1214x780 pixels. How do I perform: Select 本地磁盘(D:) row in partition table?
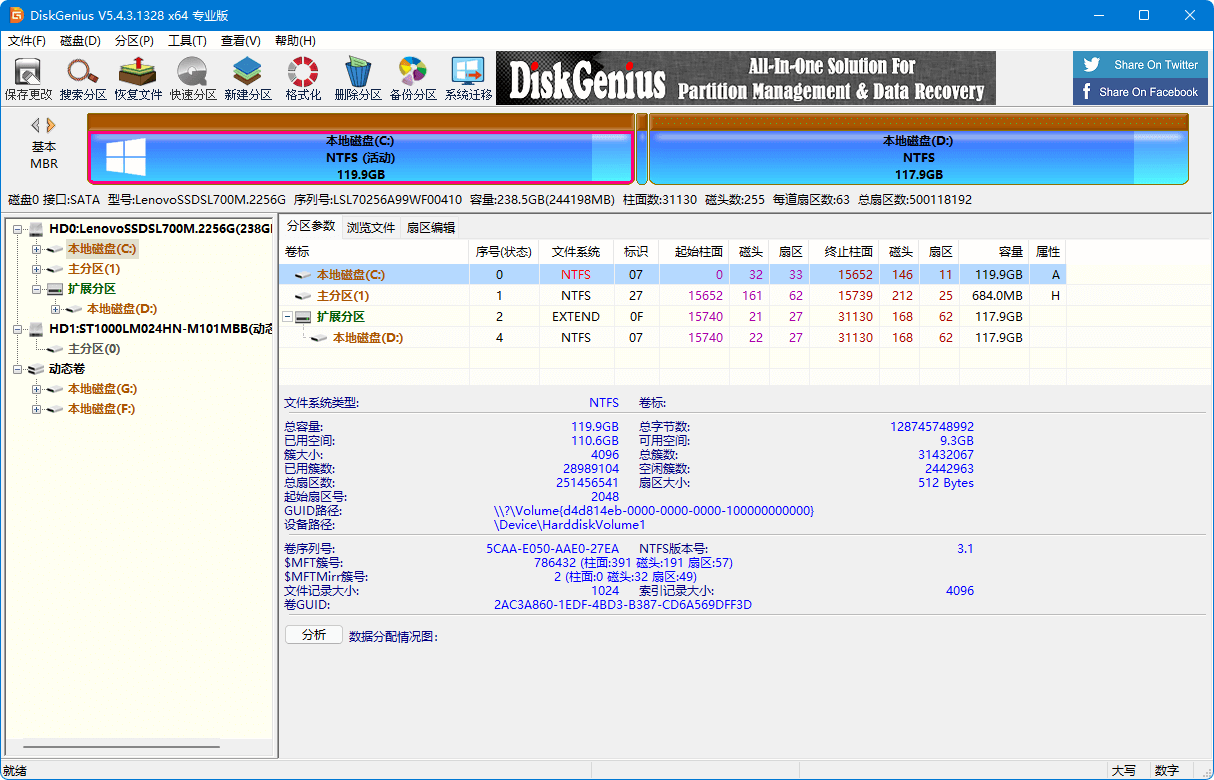coord(672,338)
